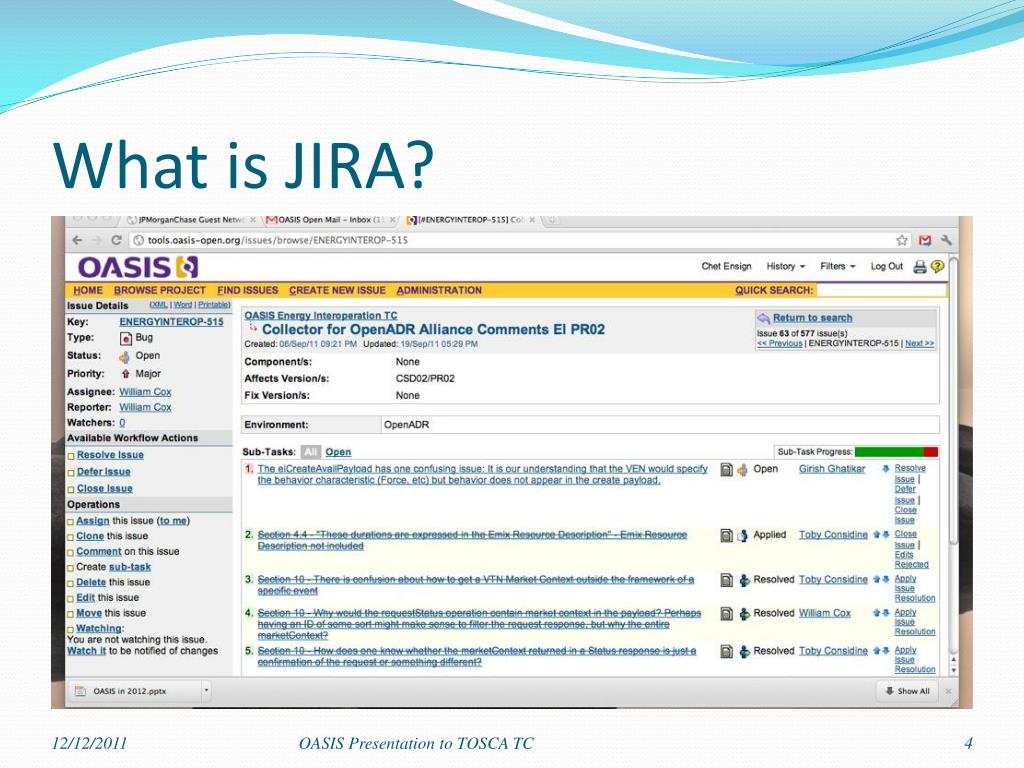The height and width of the screenshot is (768, 1024).
Task: Open the download item options arrow
Action: click(206, 690)
